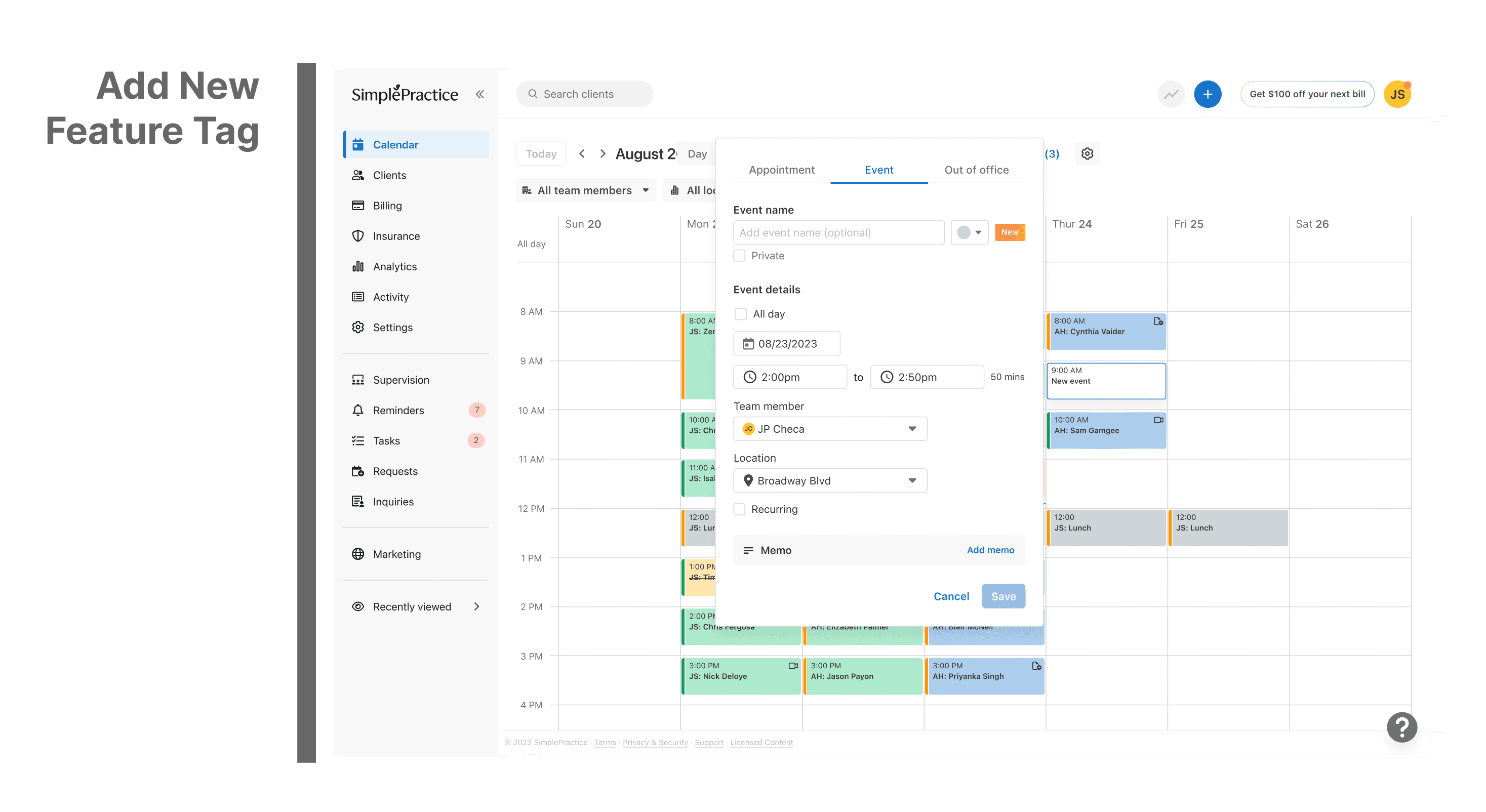Viewport: 1486px width, 812px height.
Task: Click the Add memo link
Action: 990,550
